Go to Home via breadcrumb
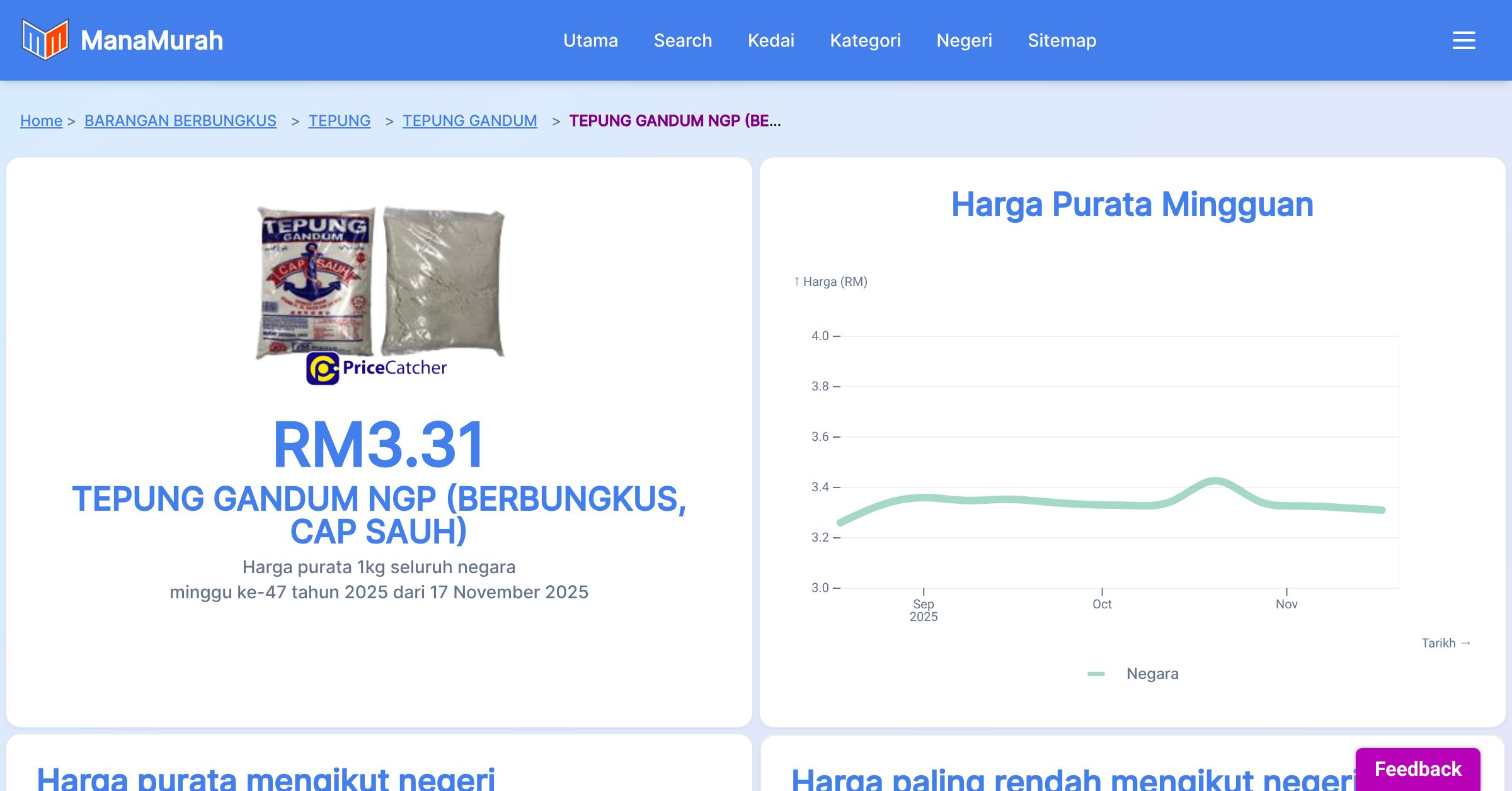This screenshot has width=1512, height=791. pos(41,120)
